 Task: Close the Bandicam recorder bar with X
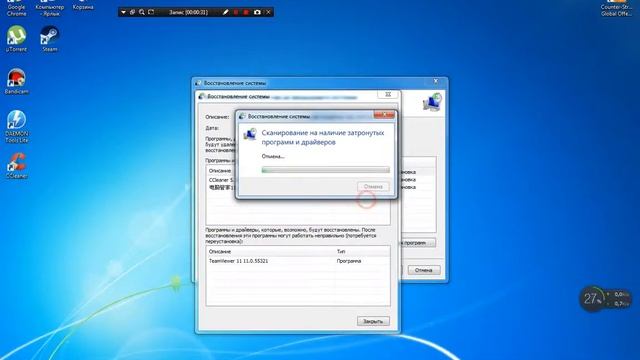268,12
